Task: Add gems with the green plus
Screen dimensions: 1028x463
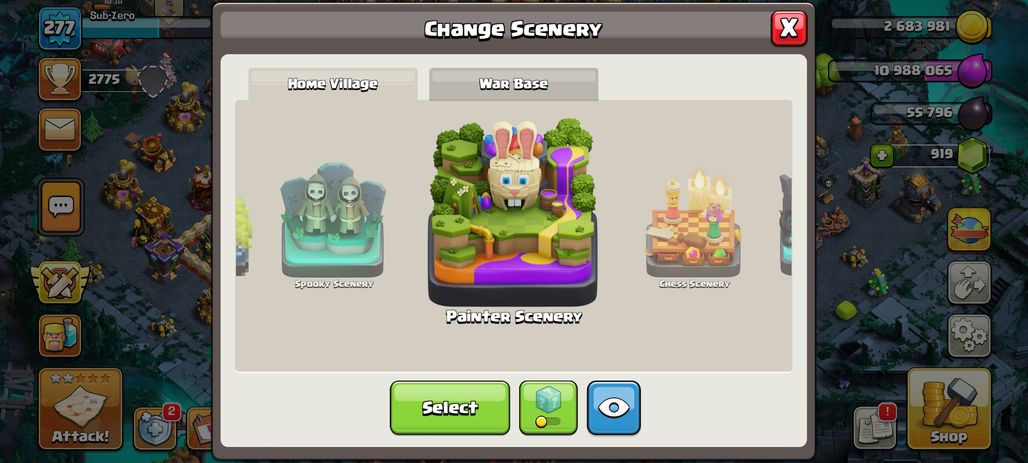Action: pyautogui.click(x=882, y=156)
